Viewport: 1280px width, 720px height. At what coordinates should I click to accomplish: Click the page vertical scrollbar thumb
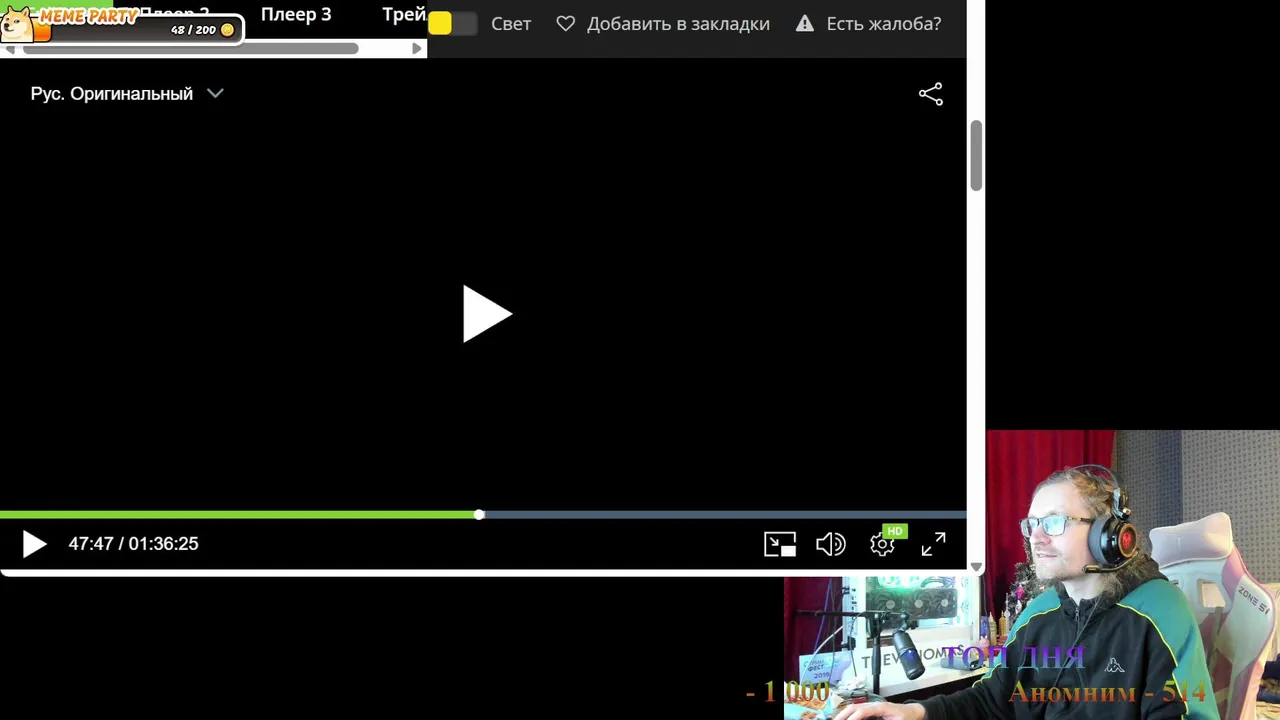(976, 155)
